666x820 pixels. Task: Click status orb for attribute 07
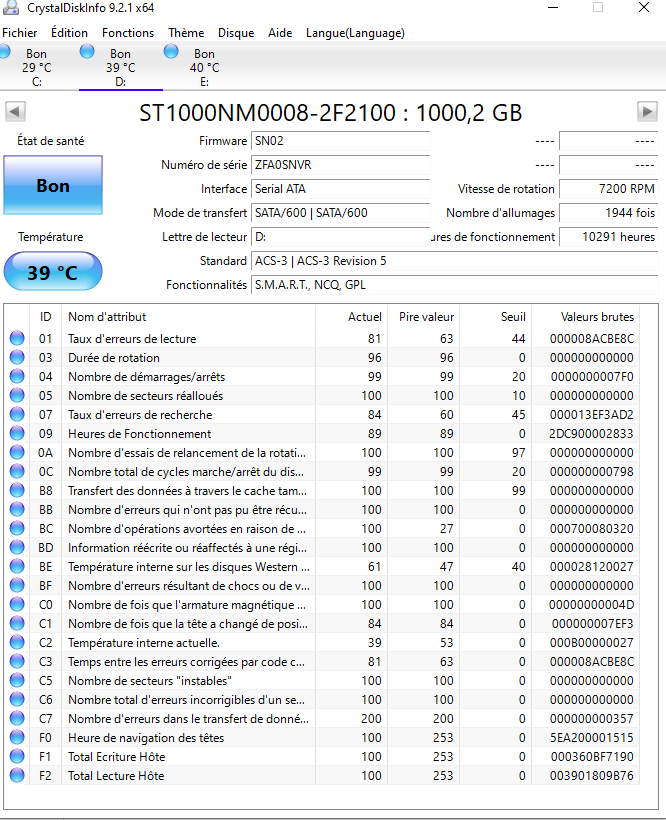click(x=17, y=414)
